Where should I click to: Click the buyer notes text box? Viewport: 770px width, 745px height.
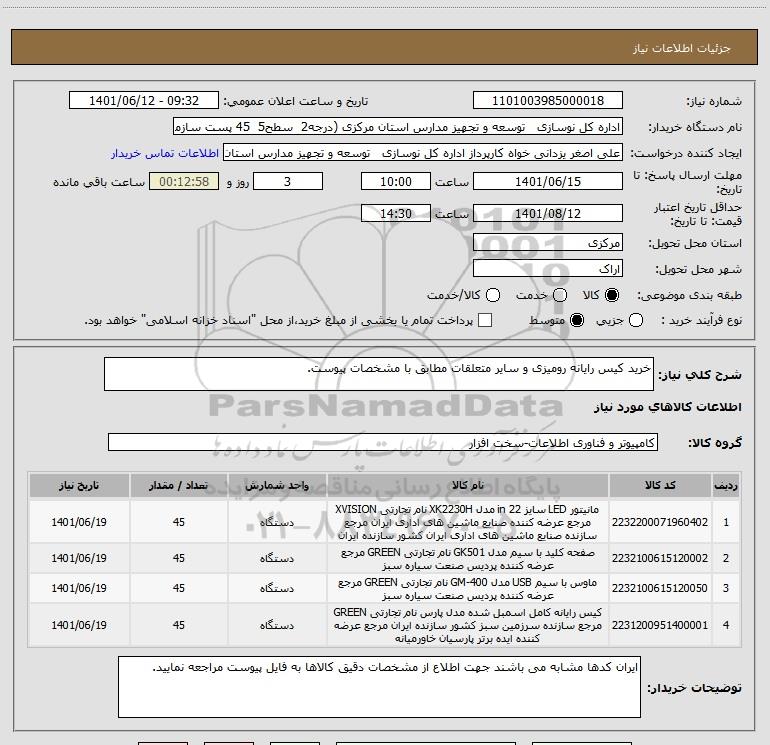[x=379, y=687]
